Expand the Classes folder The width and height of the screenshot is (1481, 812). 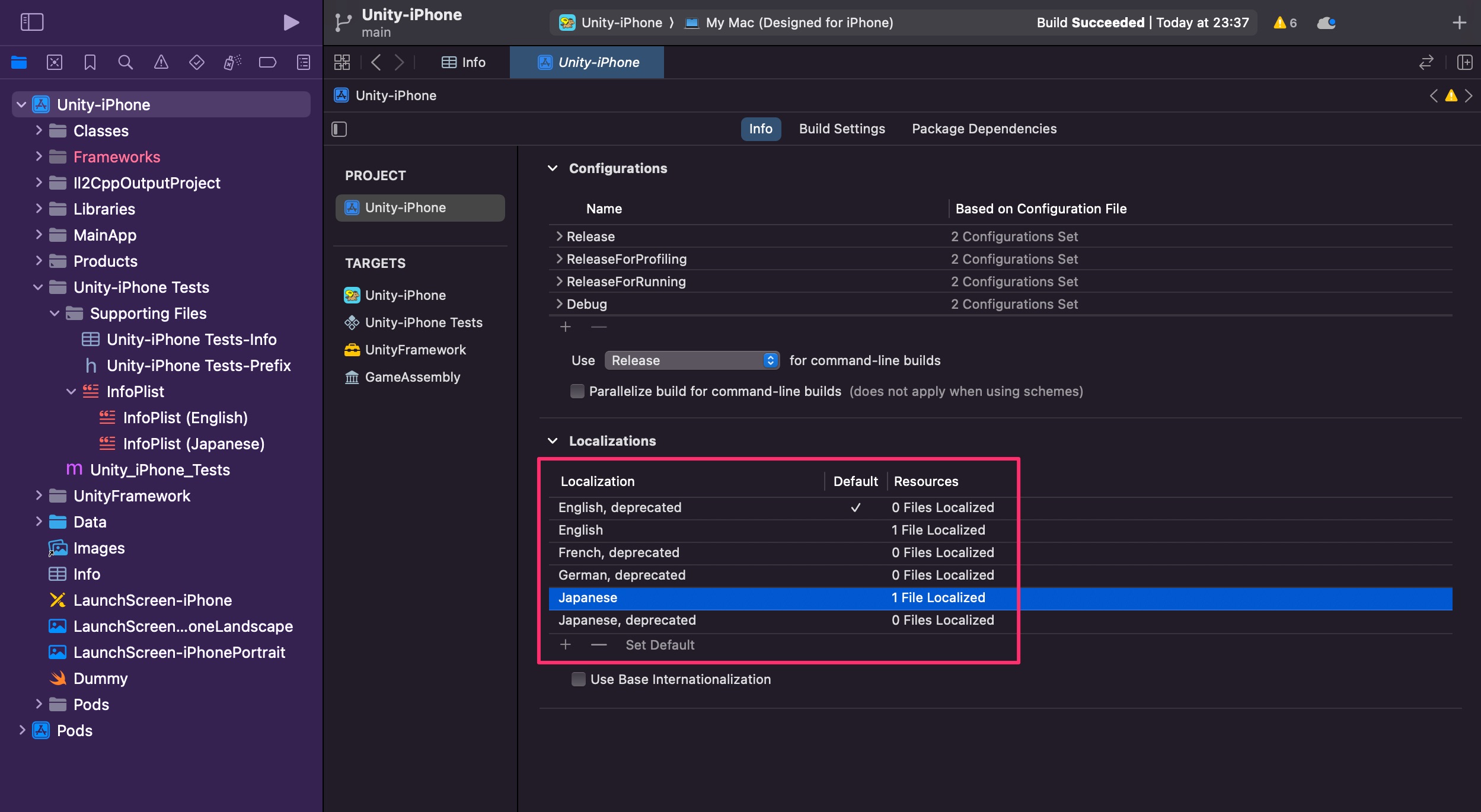39,130
